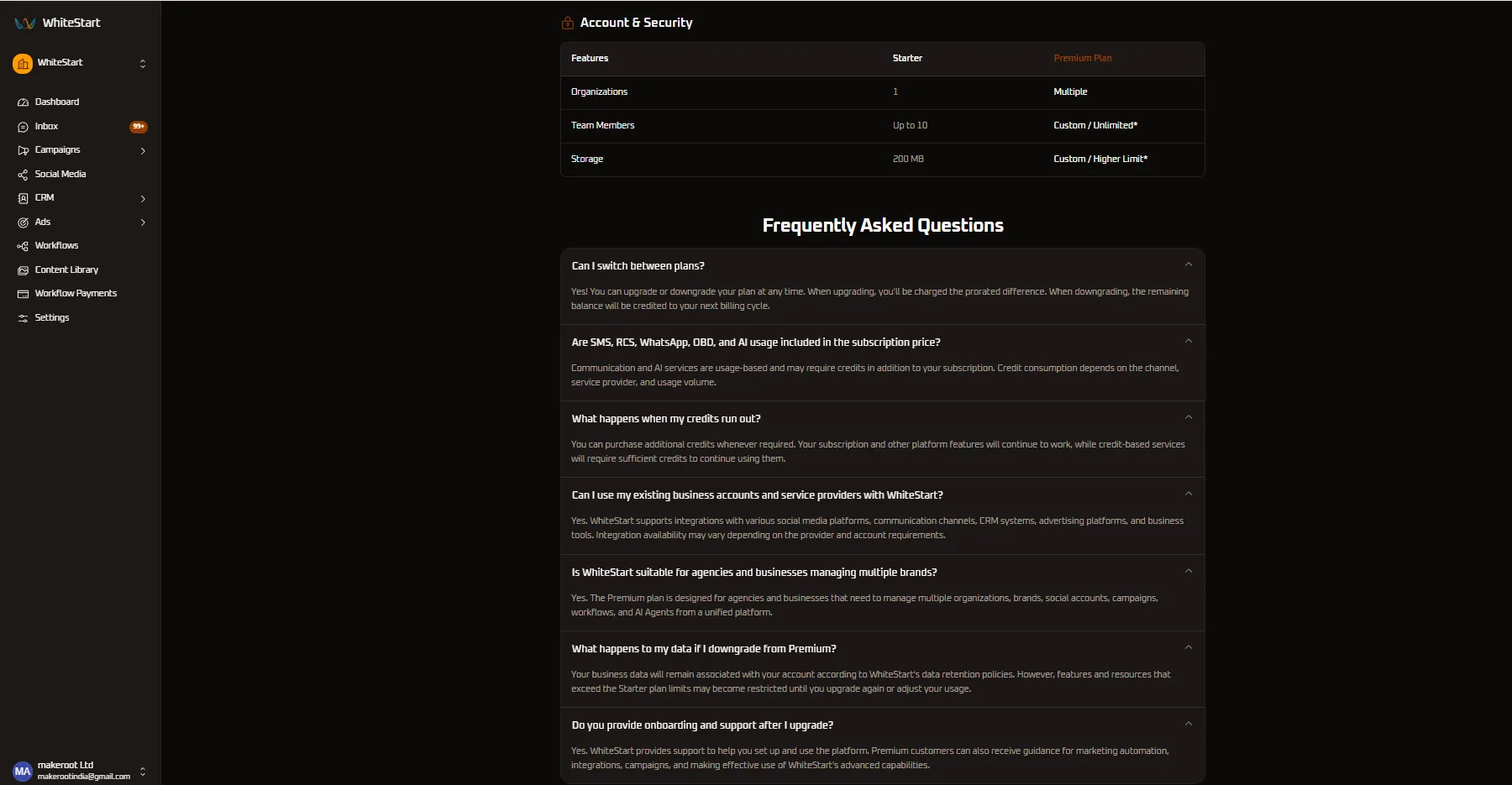The width and height of the screenshot is (1512, 785).
Task: Collapse 'What happens when my credits run out?'
Action: coord(1188,417)
